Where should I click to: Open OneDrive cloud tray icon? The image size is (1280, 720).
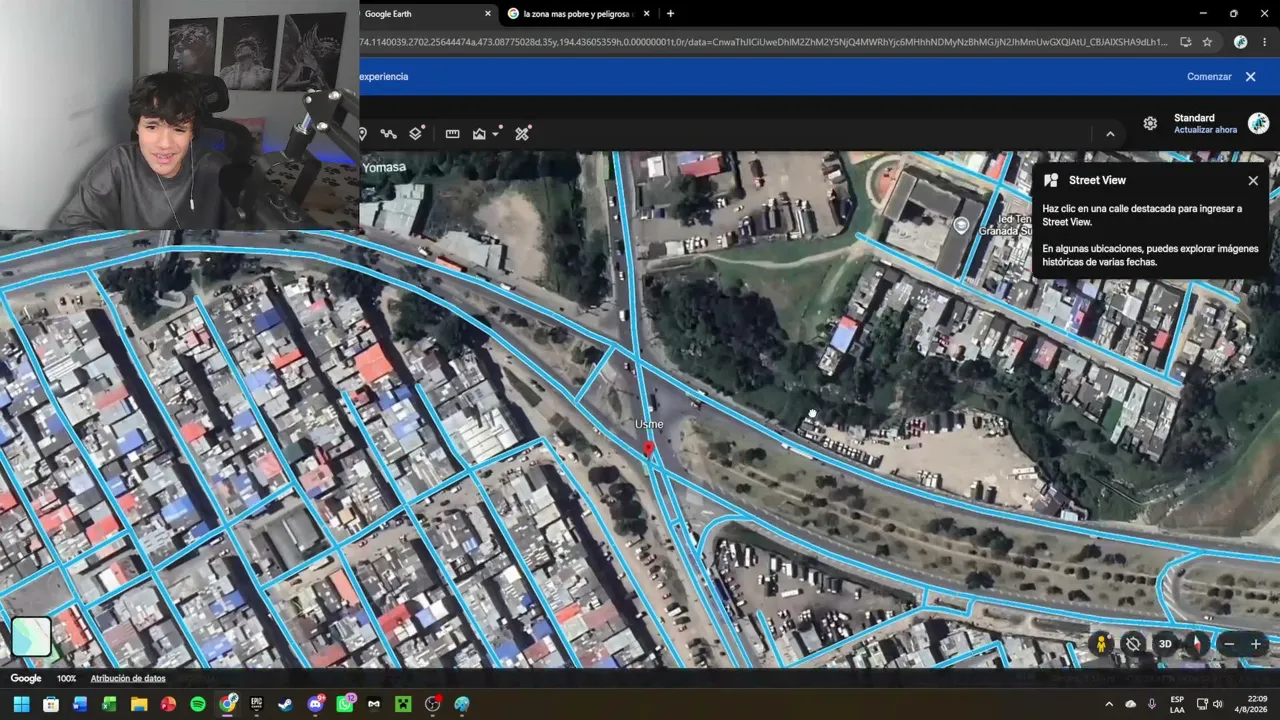tap(1131, 704)
